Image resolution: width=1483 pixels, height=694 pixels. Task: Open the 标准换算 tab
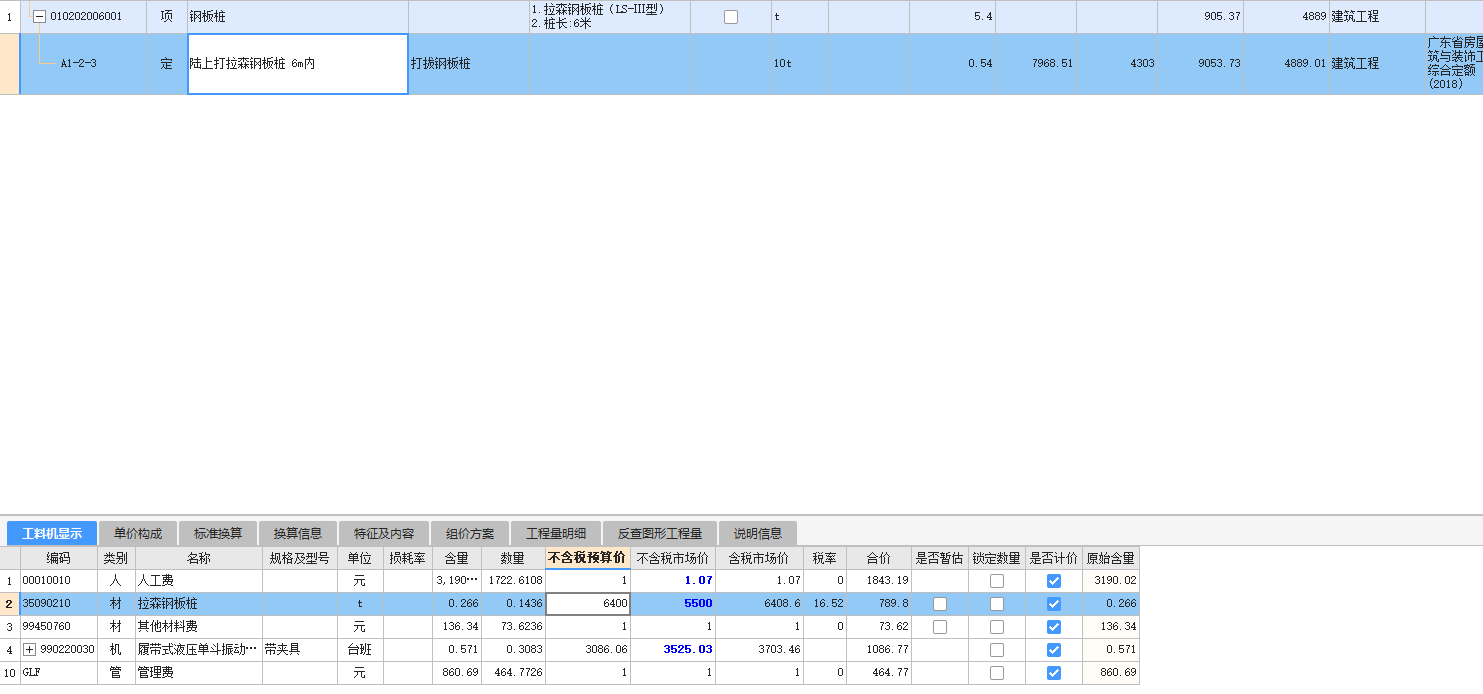(218, 533)
